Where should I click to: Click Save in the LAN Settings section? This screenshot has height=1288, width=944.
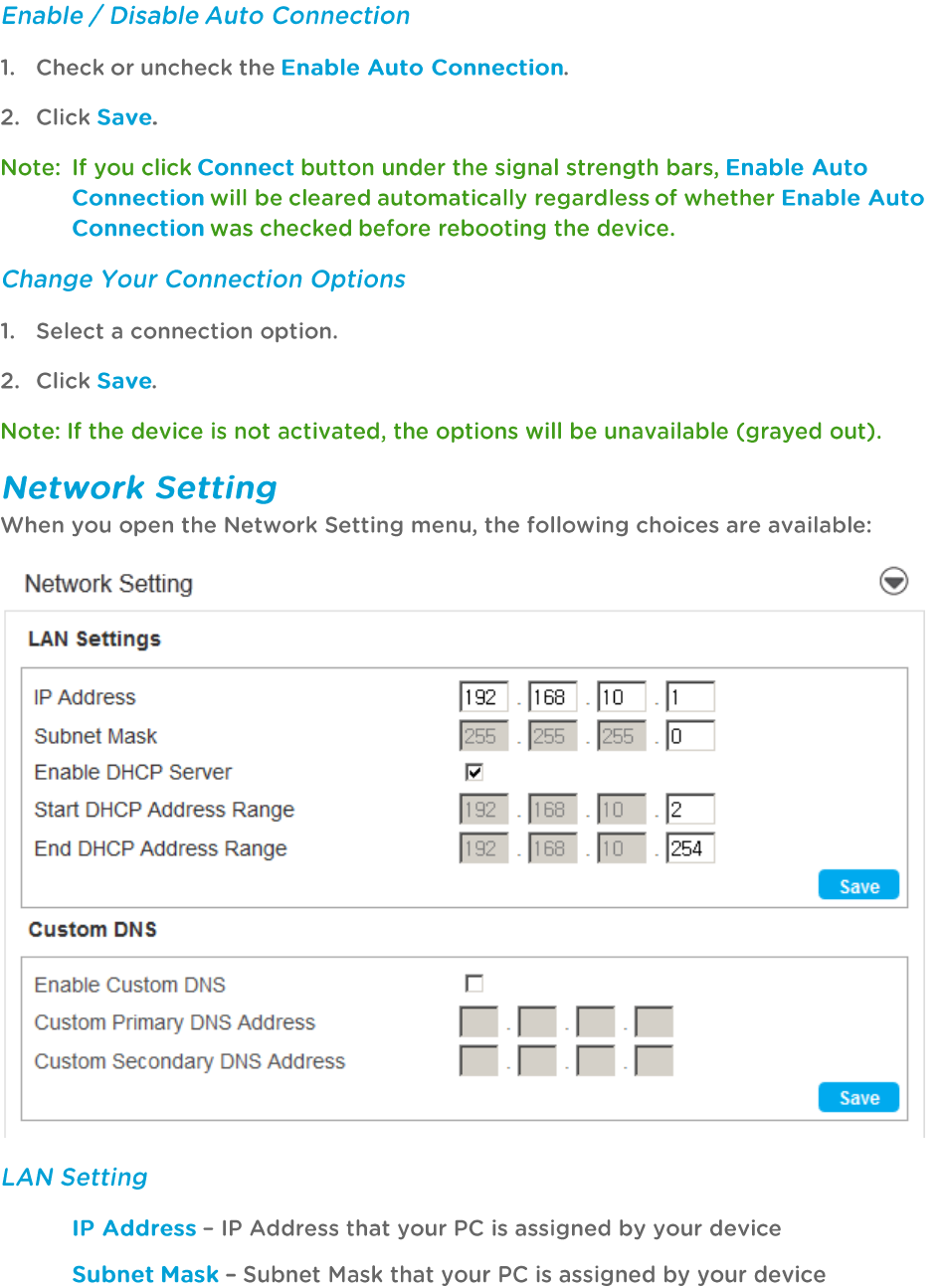click(858, 885)
